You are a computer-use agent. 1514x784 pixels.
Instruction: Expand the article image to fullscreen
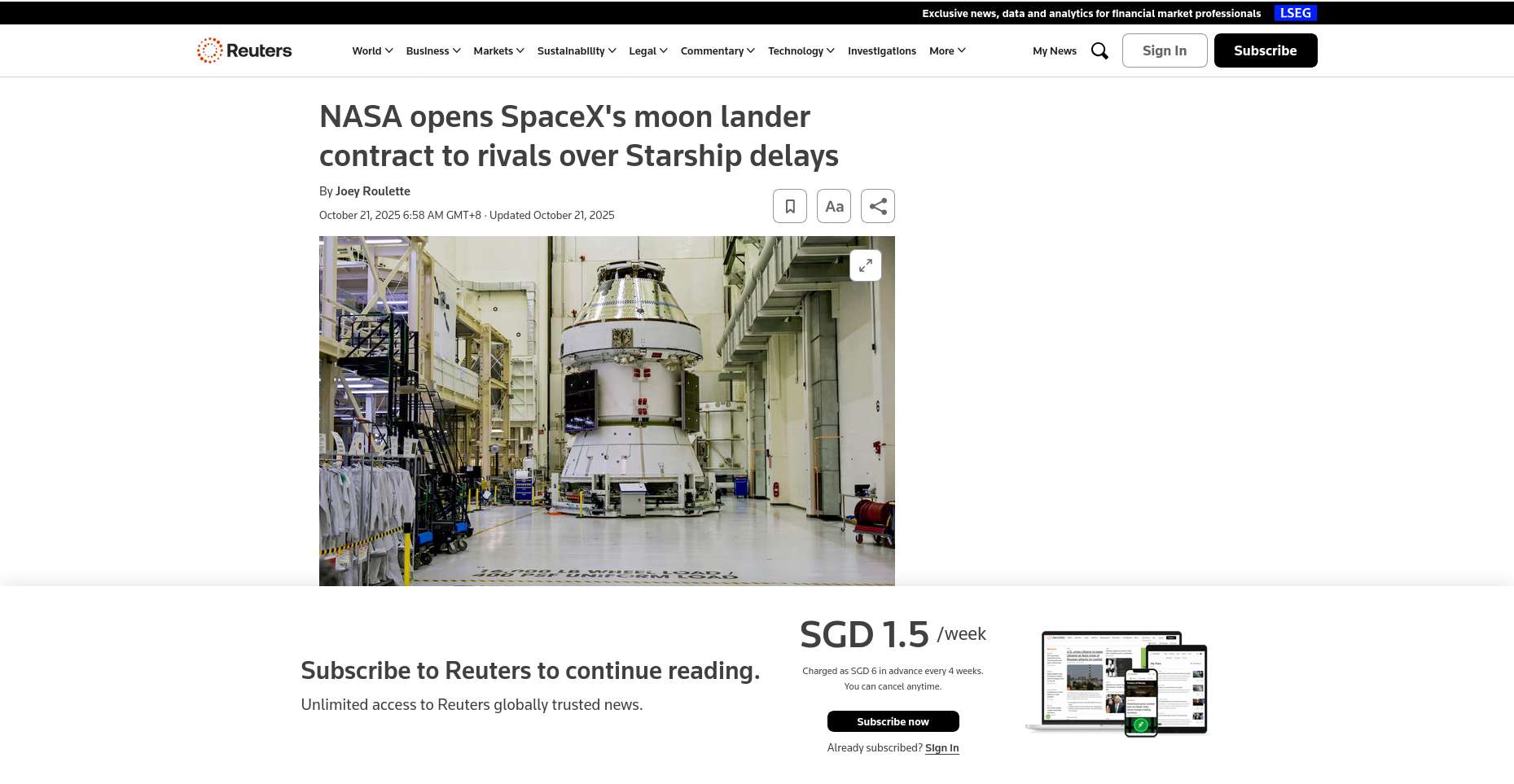point(866,265)
